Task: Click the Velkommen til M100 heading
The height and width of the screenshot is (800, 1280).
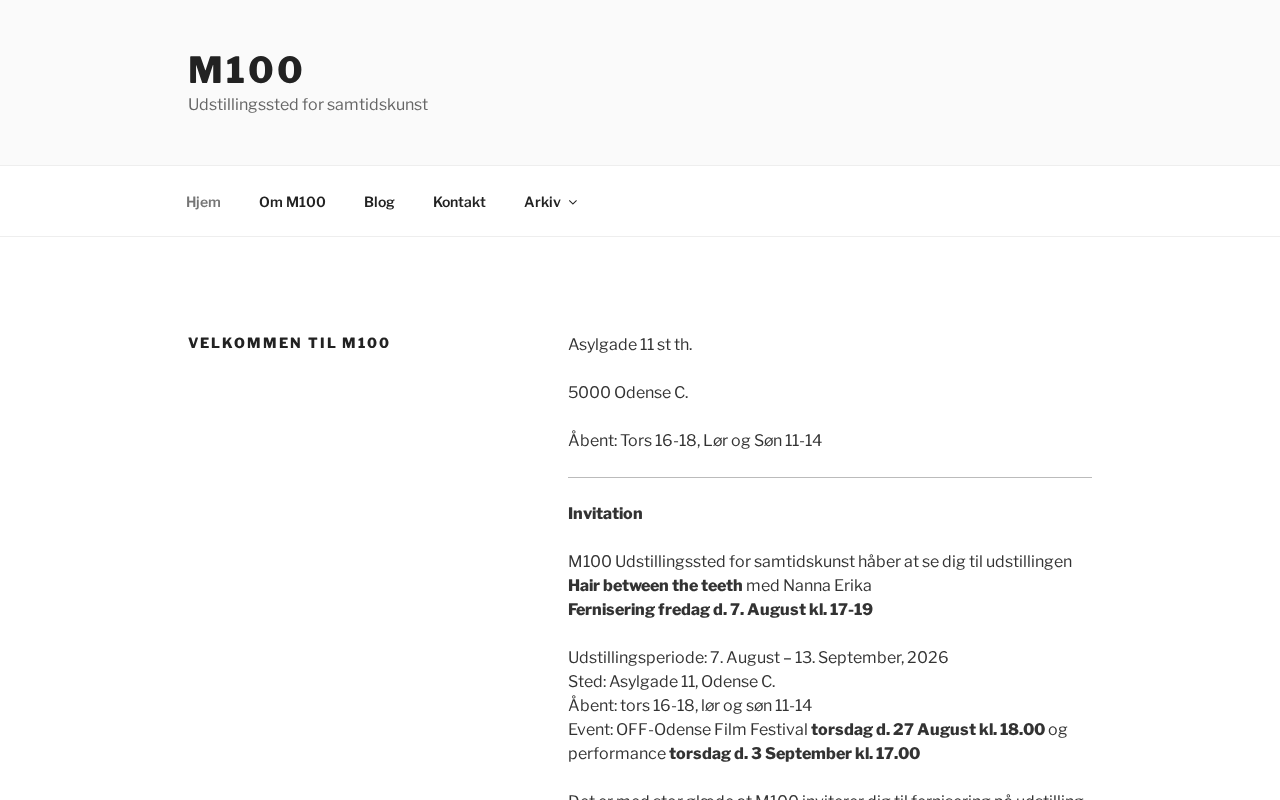Action: pos(289,343)
